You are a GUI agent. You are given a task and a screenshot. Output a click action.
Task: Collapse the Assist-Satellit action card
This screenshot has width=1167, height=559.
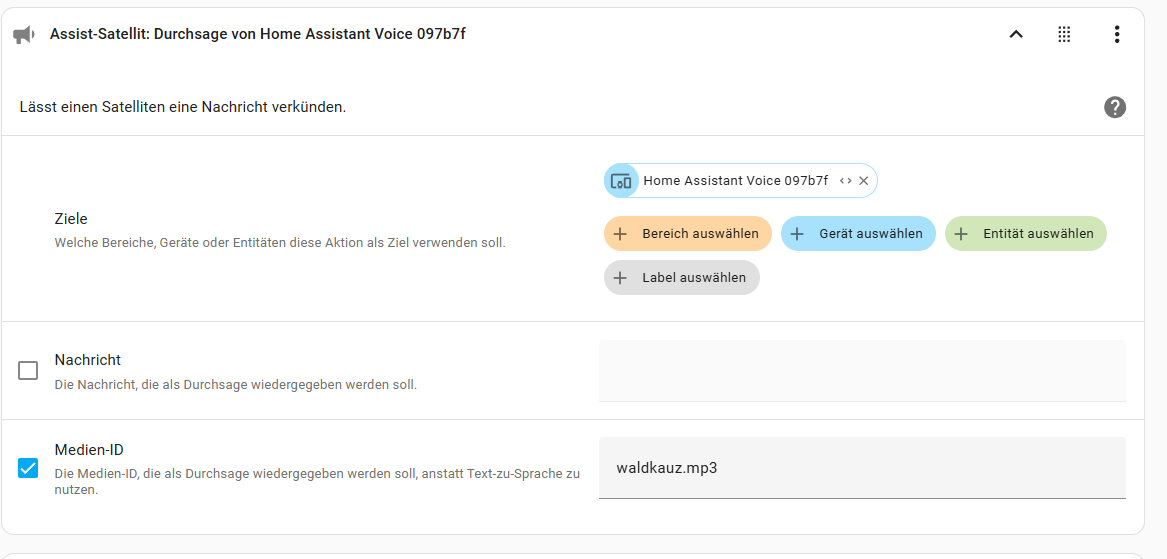point(1015,34)
